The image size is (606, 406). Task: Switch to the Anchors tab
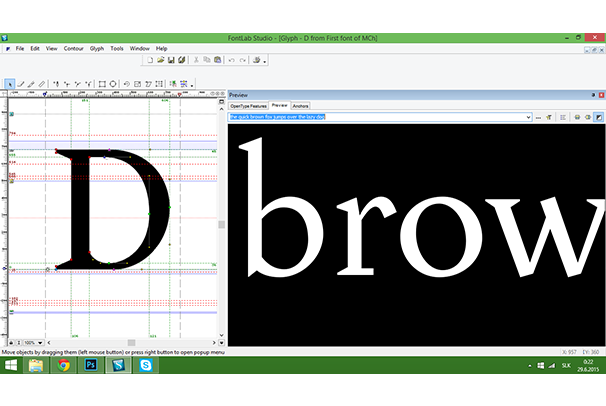301,105
